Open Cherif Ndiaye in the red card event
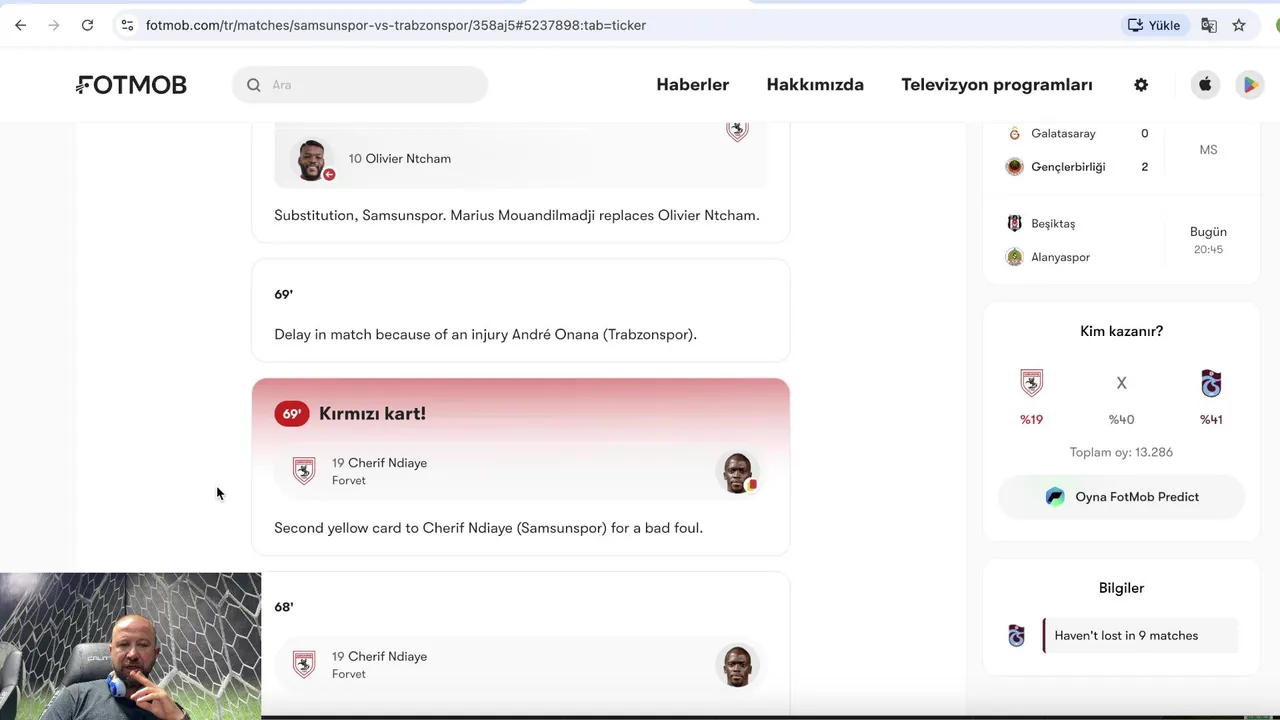The image size is (1280, 720). coord(380,463)
